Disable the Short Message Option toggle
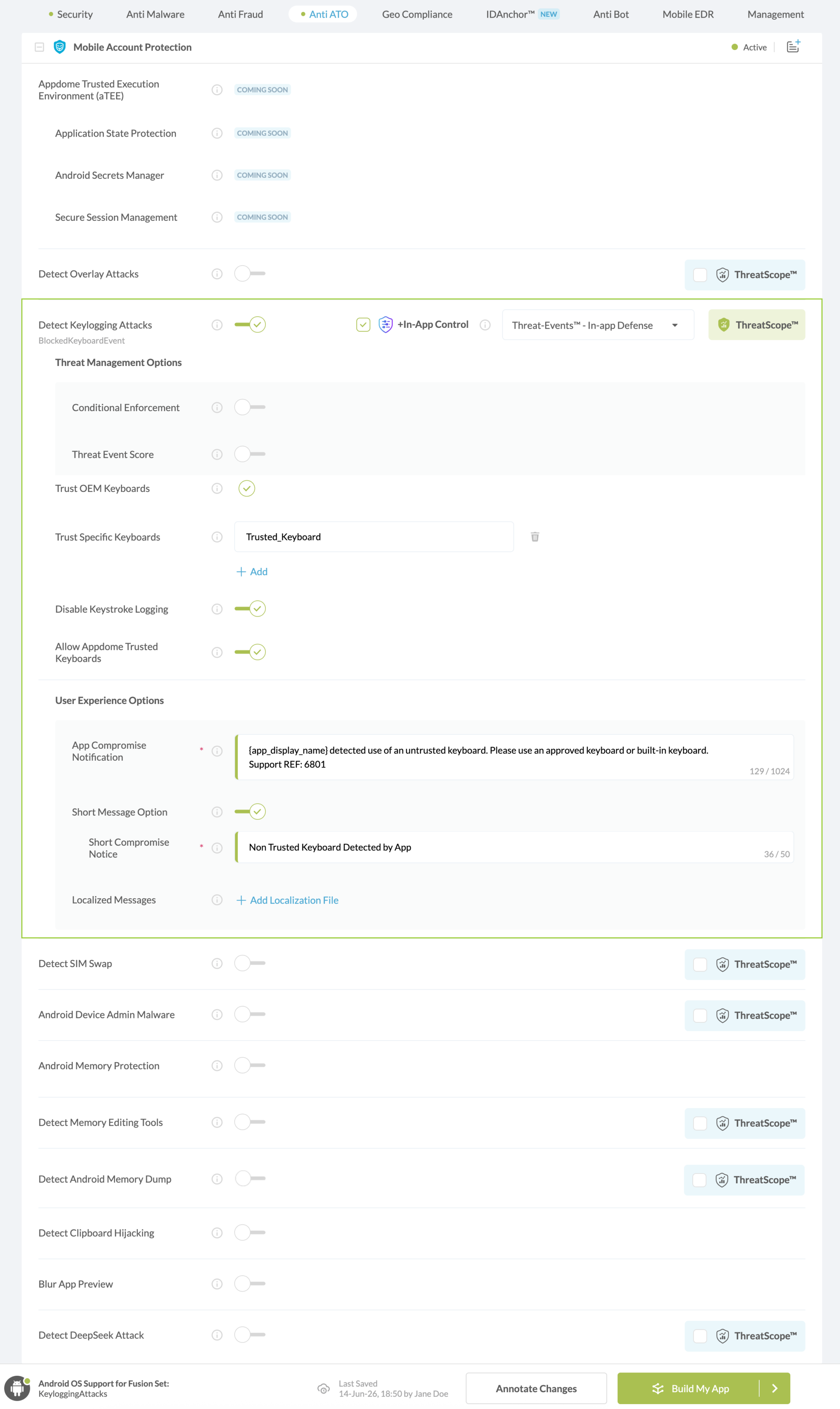The image size is (840, 1409). (x=250, y=811)
